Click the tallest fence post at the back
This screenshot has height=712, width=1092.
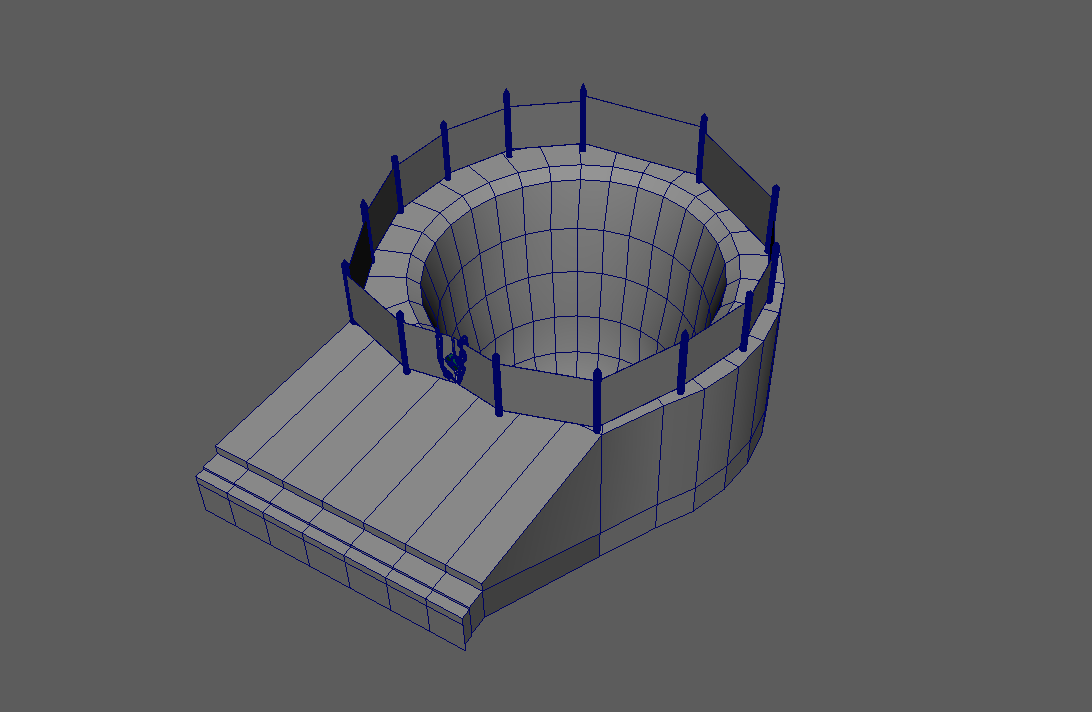[583, 118]
